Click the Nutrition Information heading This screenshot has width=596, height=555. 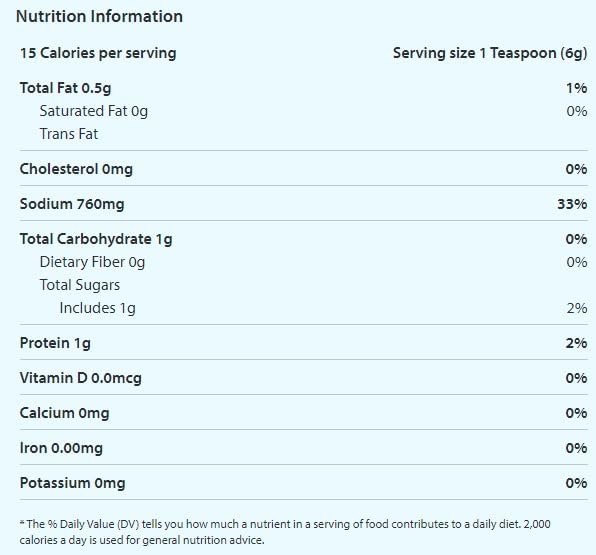pyautogui.click(x=99, y=16)
